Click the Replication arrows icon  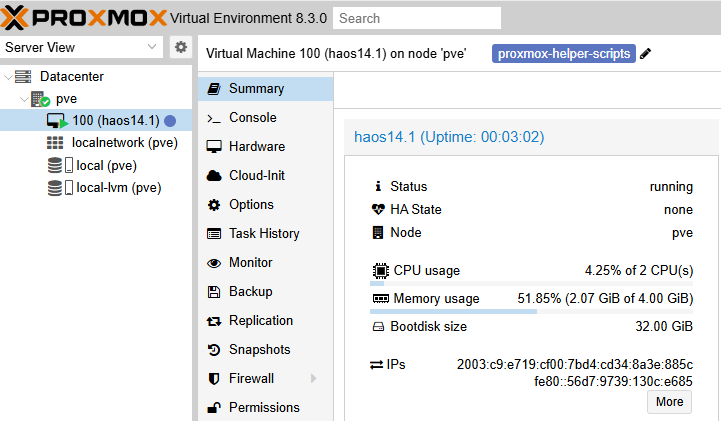(x=214, y=321)
